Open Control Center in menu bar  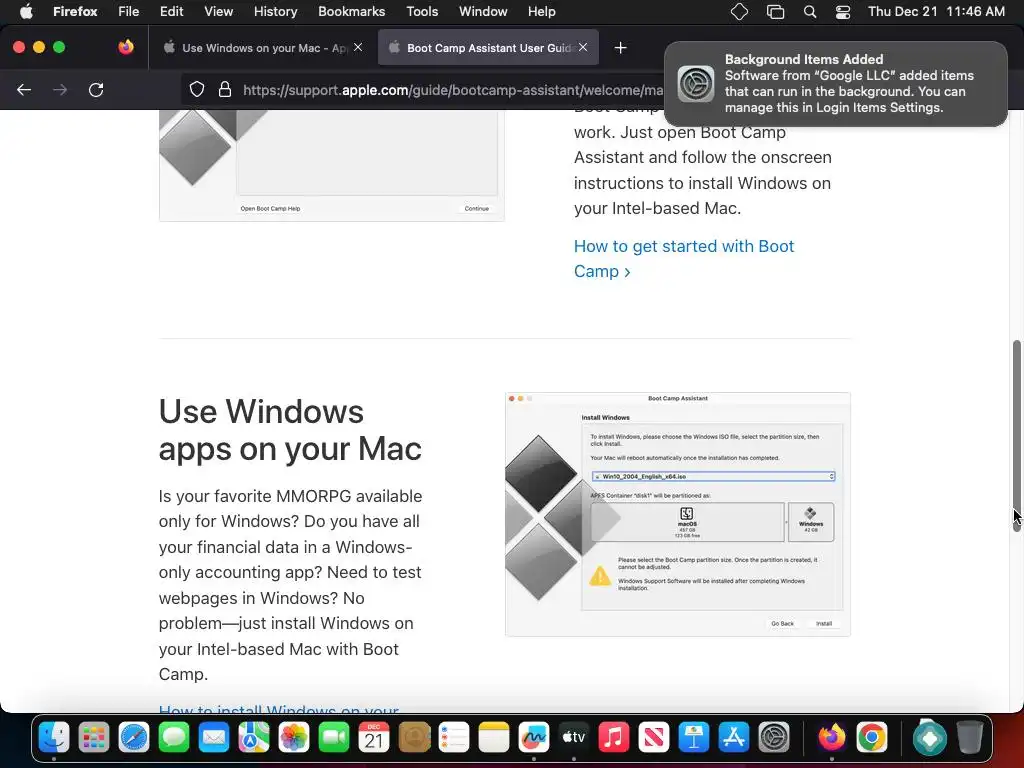[843, 11]
